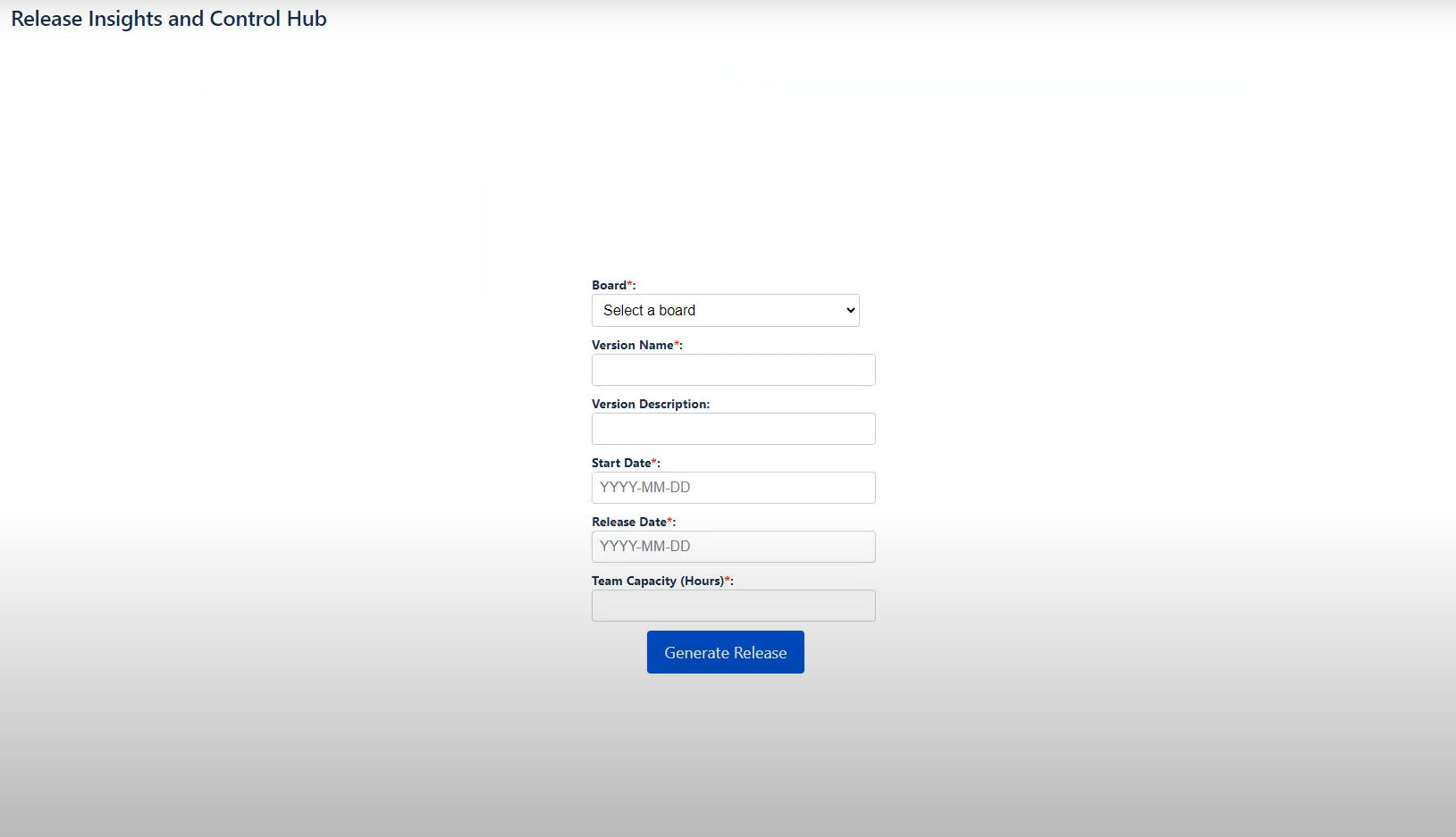Click the Version Name label
1456x837 pixels.
pos(636,345)
